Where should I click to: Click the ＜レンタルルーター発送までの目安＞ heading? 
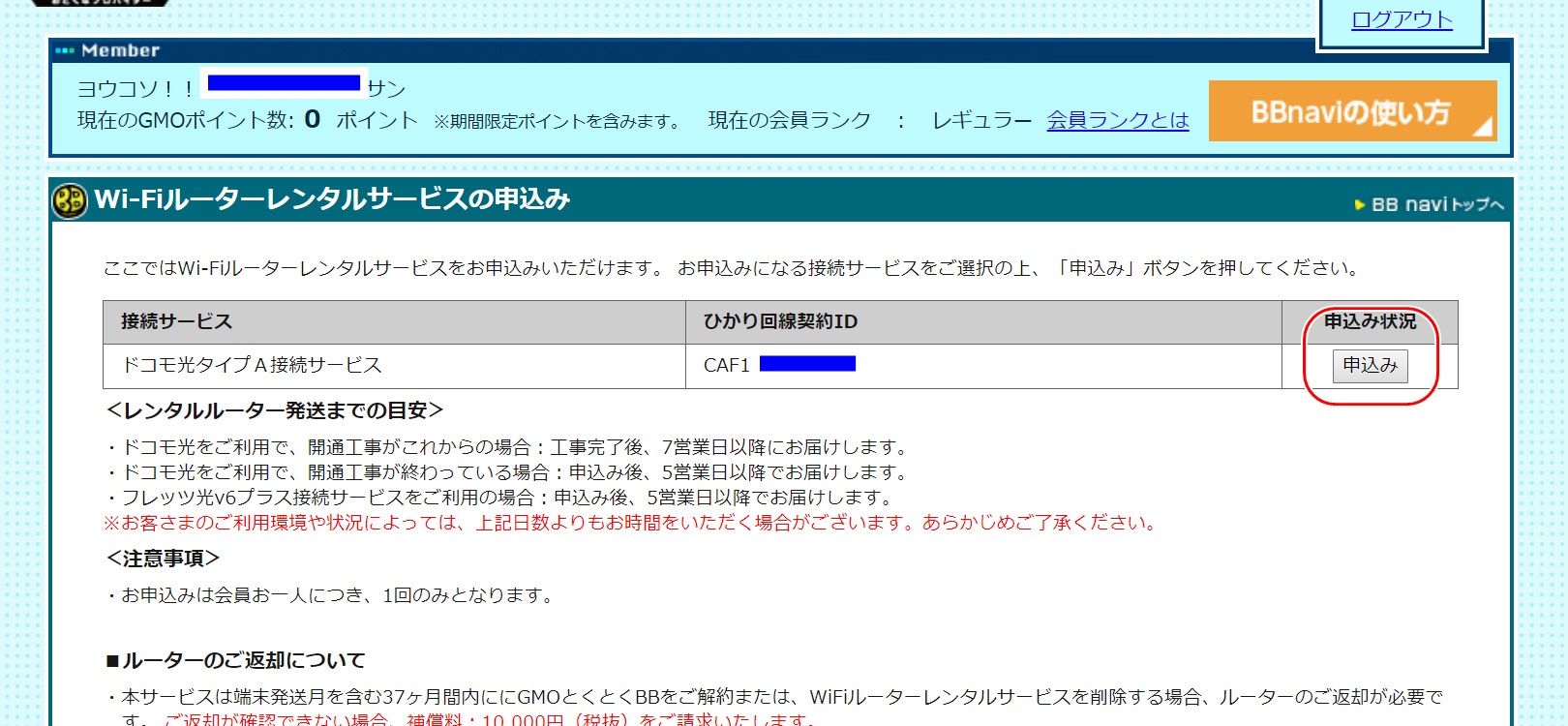[x=275, y=410]
